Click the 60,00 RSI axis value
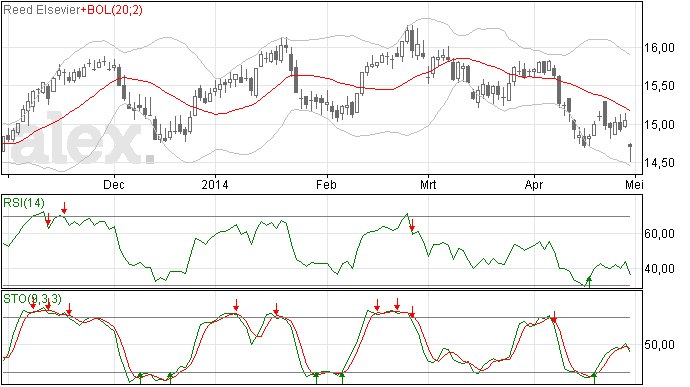Viewport: 690px width, 387px height. [659, 234]
